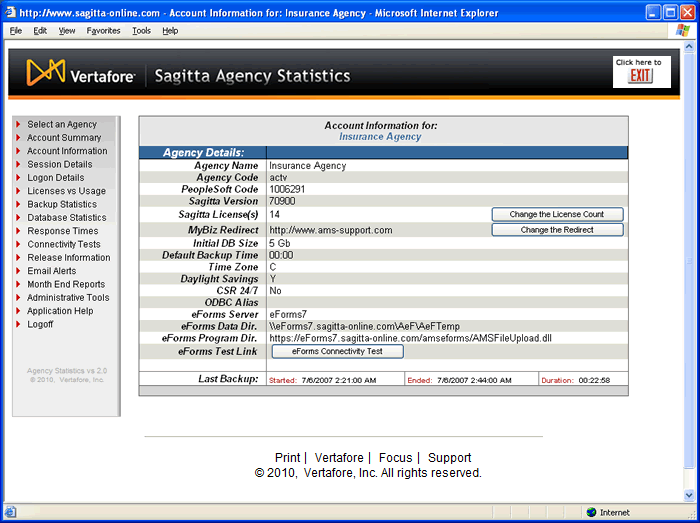Image resolution: width=700 pixels, height=523 pixels.
Task: Click the Sagitta Version value 70900
Action: click(282, 201)
